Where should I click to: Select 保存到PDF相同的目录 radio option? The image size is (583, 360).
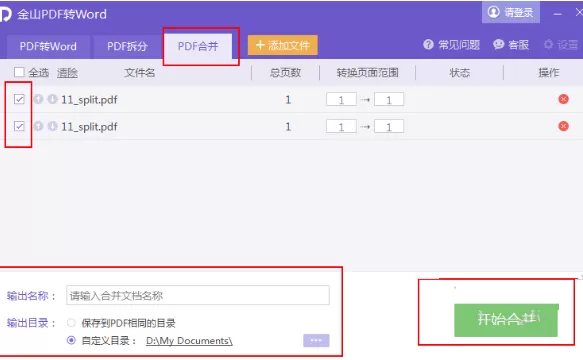(x=71, y=323)
